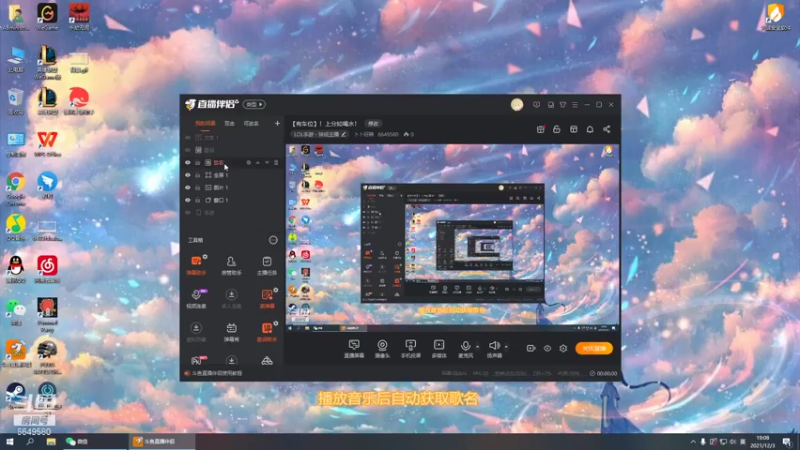
Task: Open the Windows Start menu
Action: (9, 441)
